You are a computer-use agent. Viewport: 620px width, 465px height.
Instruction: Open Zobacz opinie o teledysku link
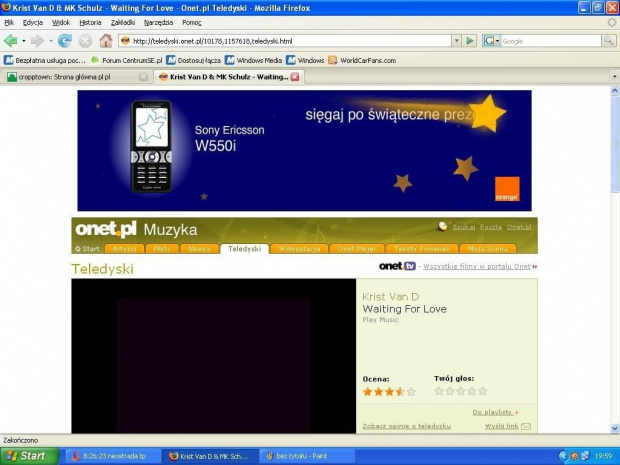[406, 426]
